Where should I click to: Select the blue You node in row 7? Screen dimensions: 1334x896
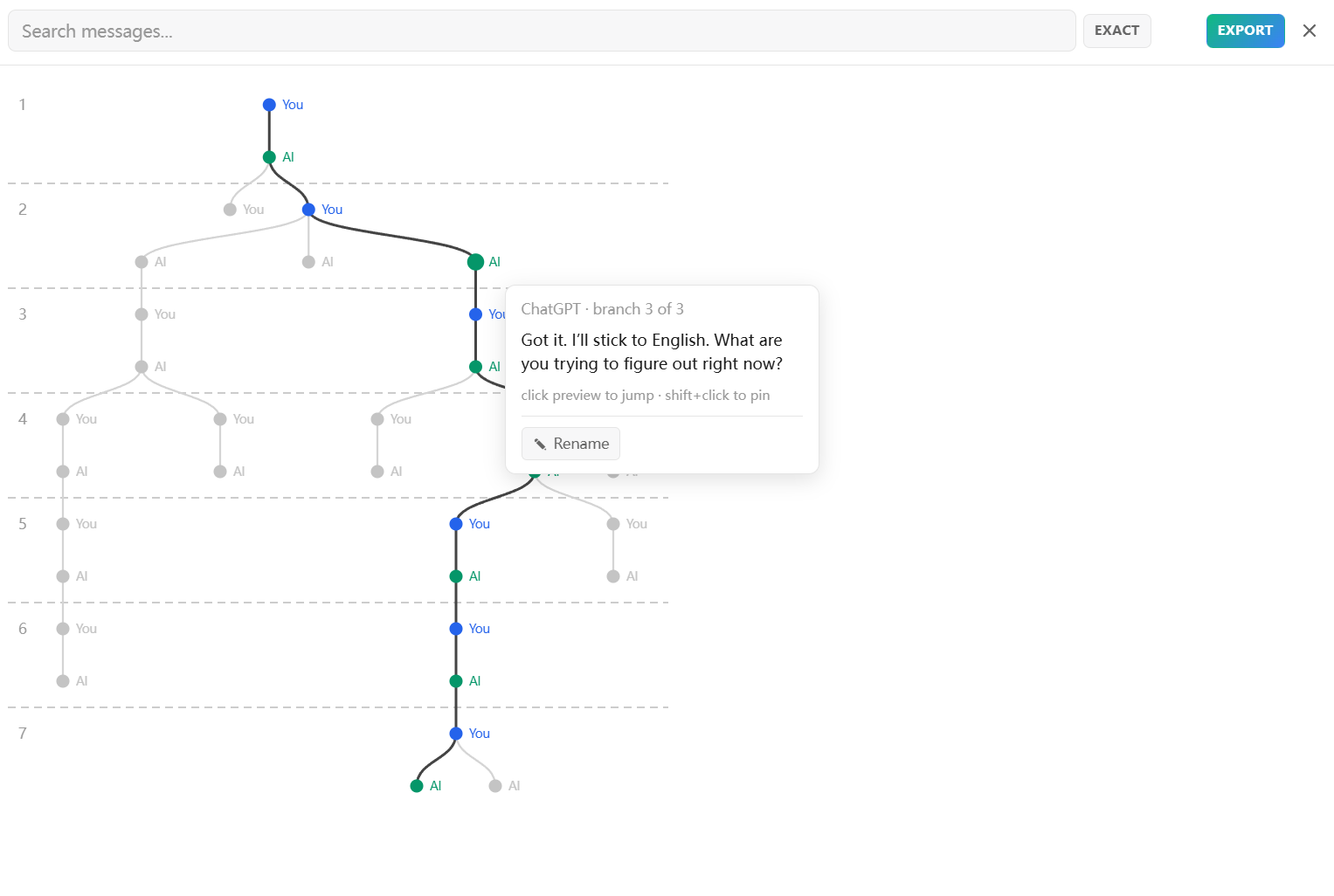pyautogui.click(x=456, y=734)
